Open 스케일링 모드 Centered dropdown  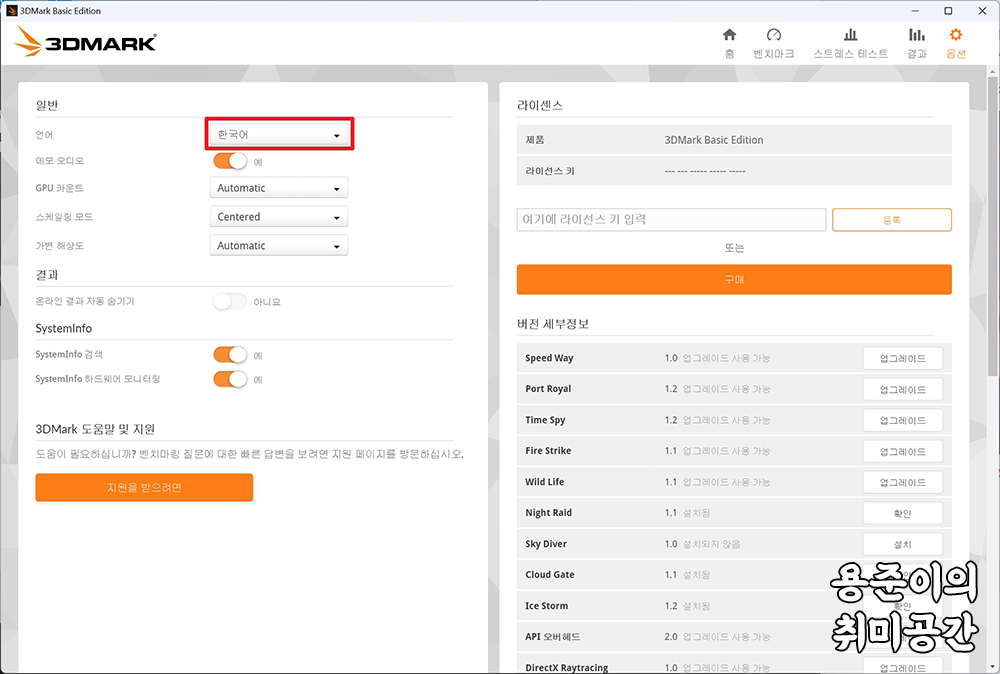(x=279, y=217)
